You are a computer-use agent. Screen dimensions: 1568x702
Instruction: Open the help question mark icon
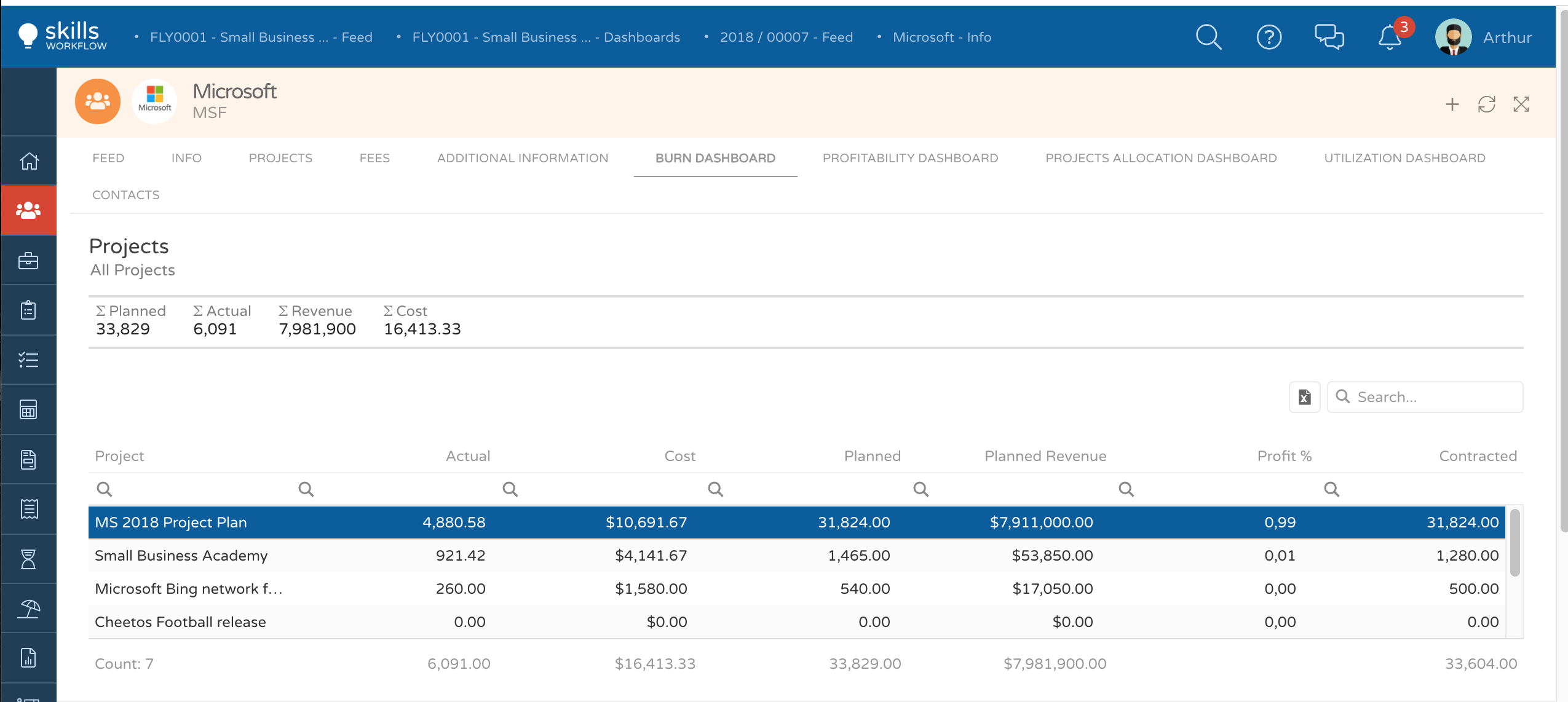coord(1269,37)
